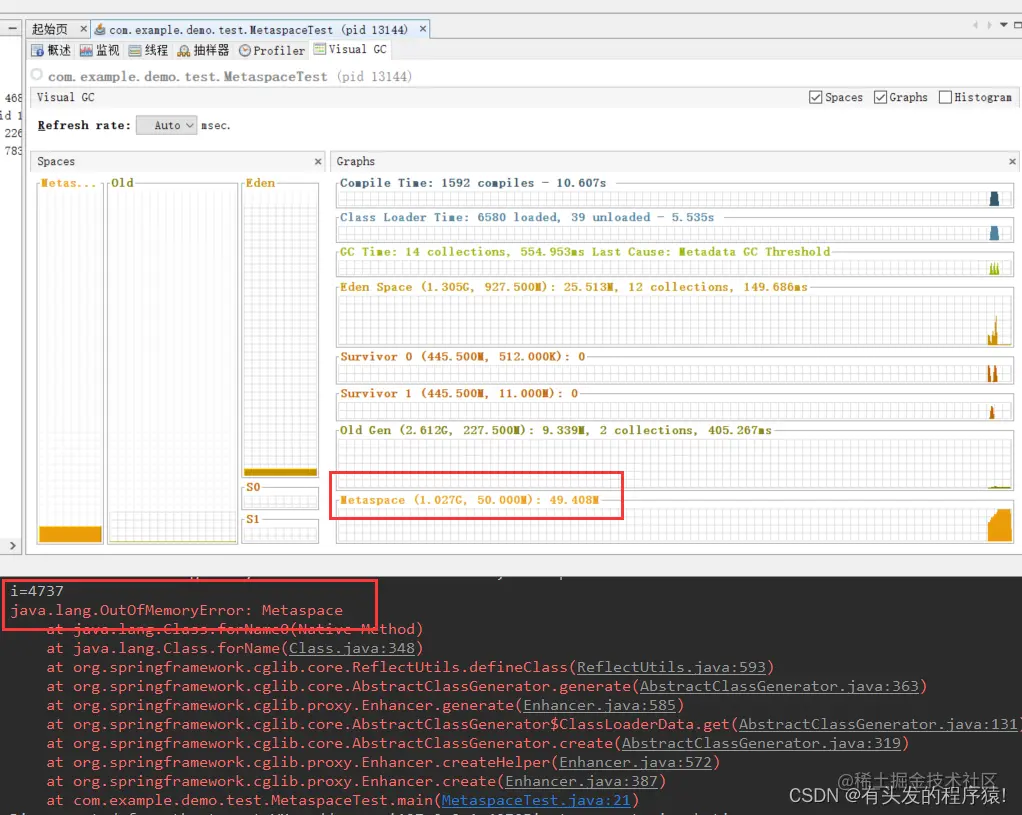The image size is (1022, 815).
Task: Click the Metaspace graph
Action: click(x=675, y=525)
